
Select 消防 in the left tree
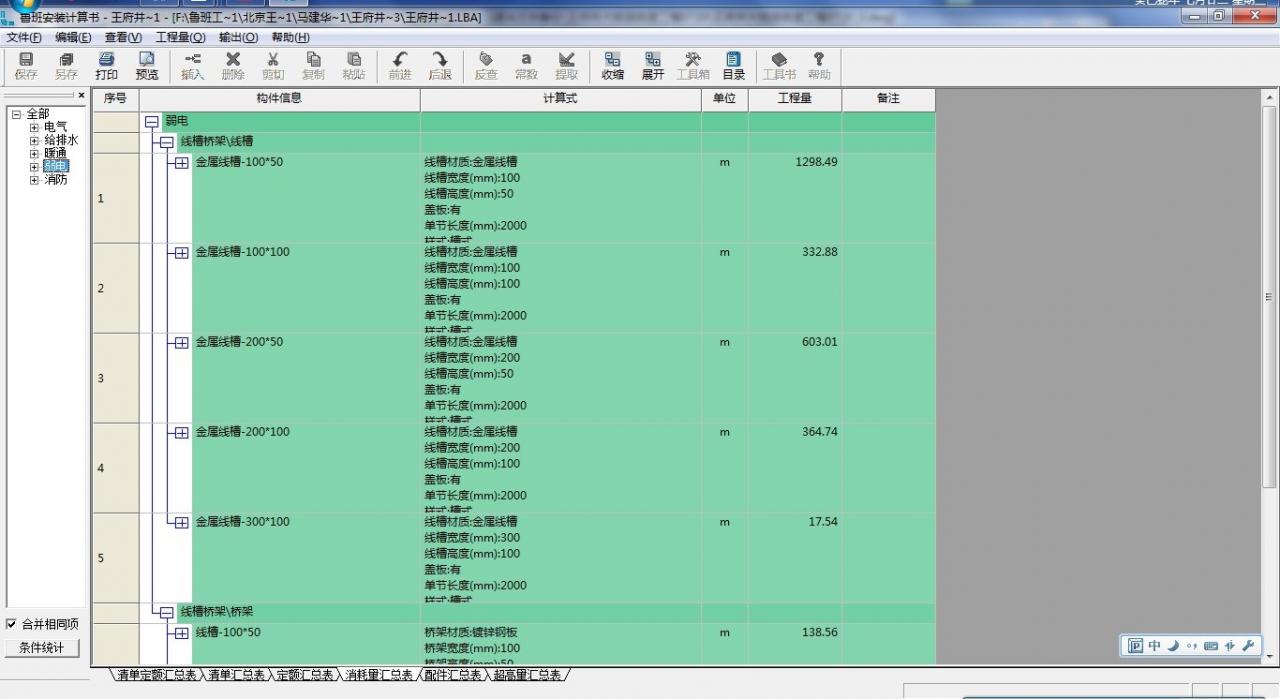56,180
